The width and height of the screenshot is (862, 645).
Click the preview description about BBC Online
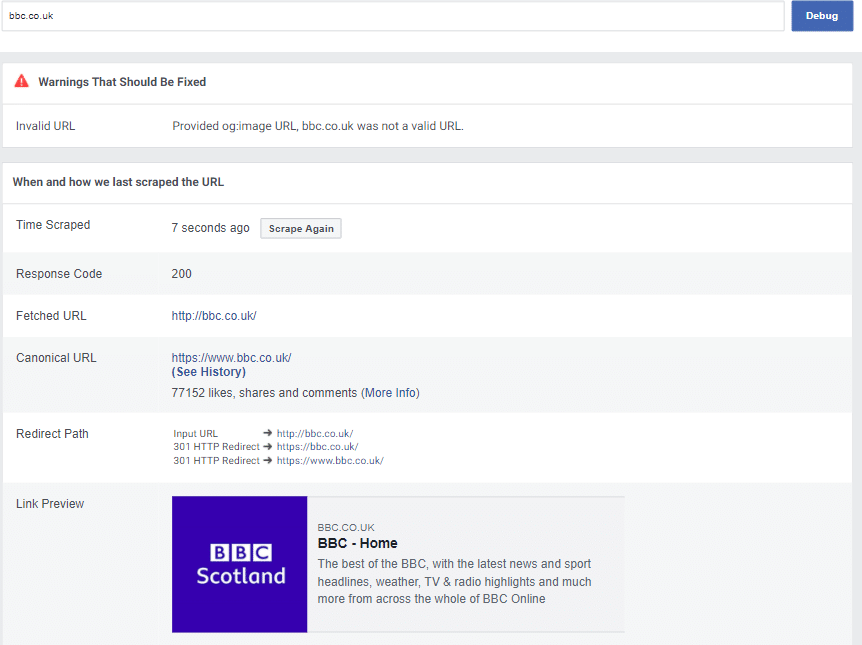pyautogui.click(x=454, y=581)
